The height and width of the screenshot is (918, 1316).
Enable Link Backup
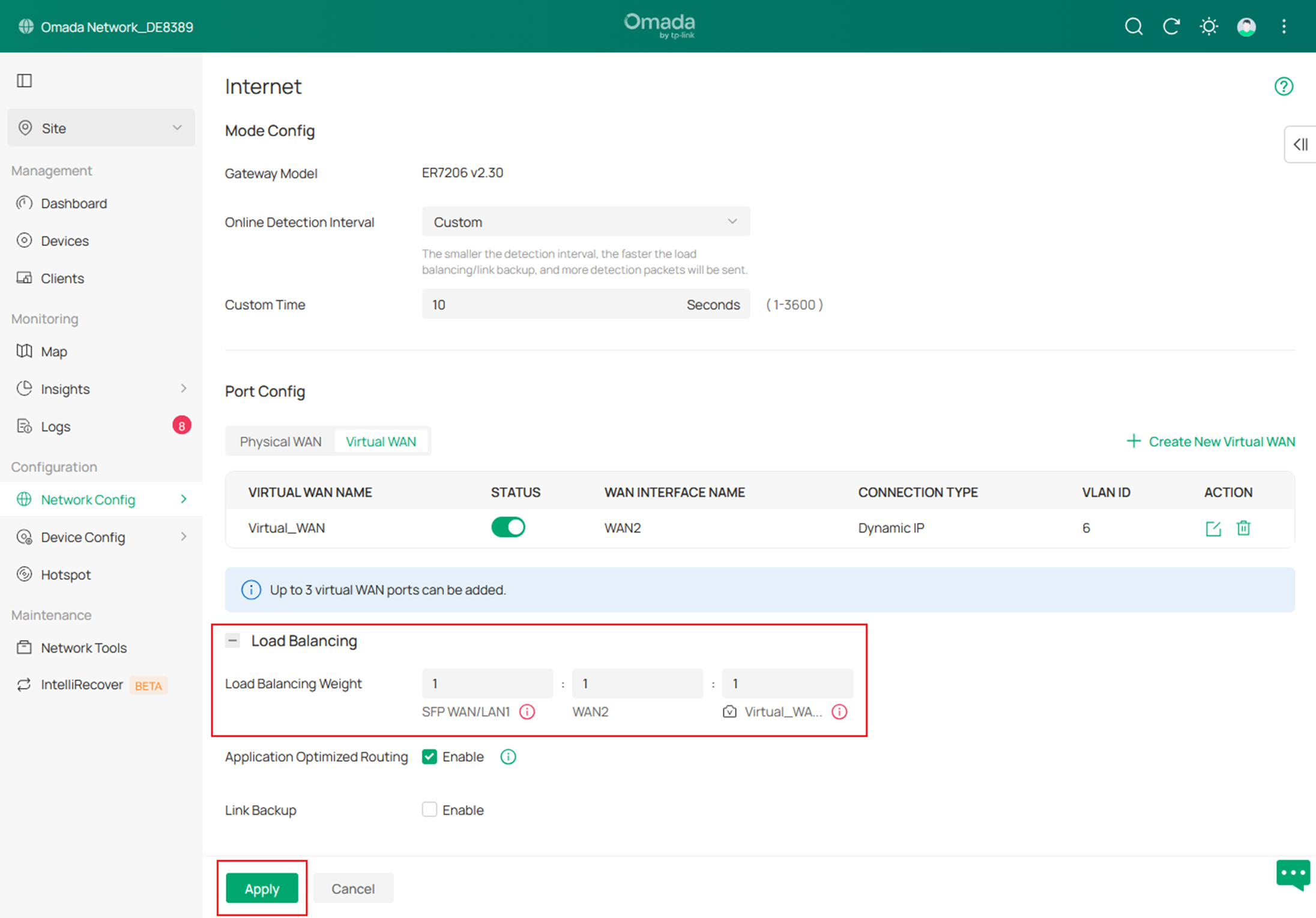coord(429,809)
